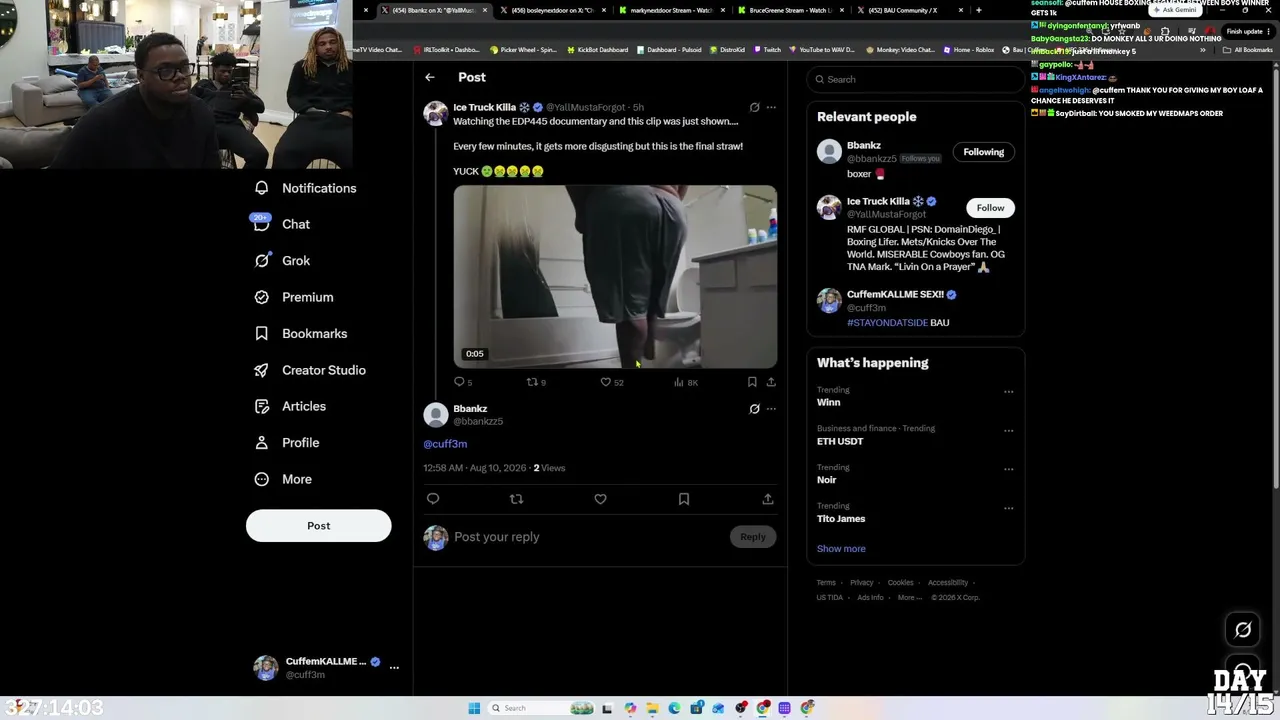This screenshot has height=720, width=1280.
Task: Open the Terms footer link
Action: [x=826, y=583]
